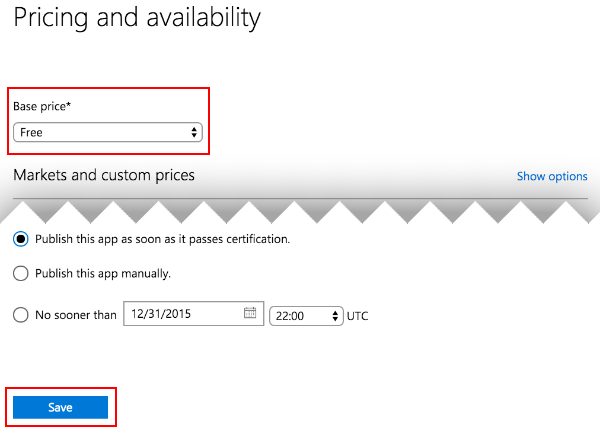
Task: Choose the No sooner than radio button
Action: click(21, 314)
